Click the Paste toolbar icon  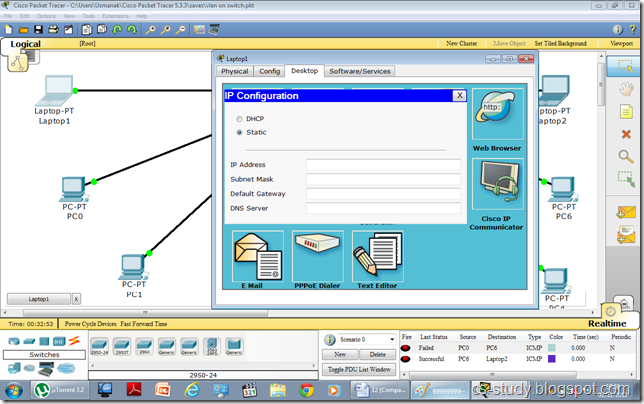click(x=102, y=30)
